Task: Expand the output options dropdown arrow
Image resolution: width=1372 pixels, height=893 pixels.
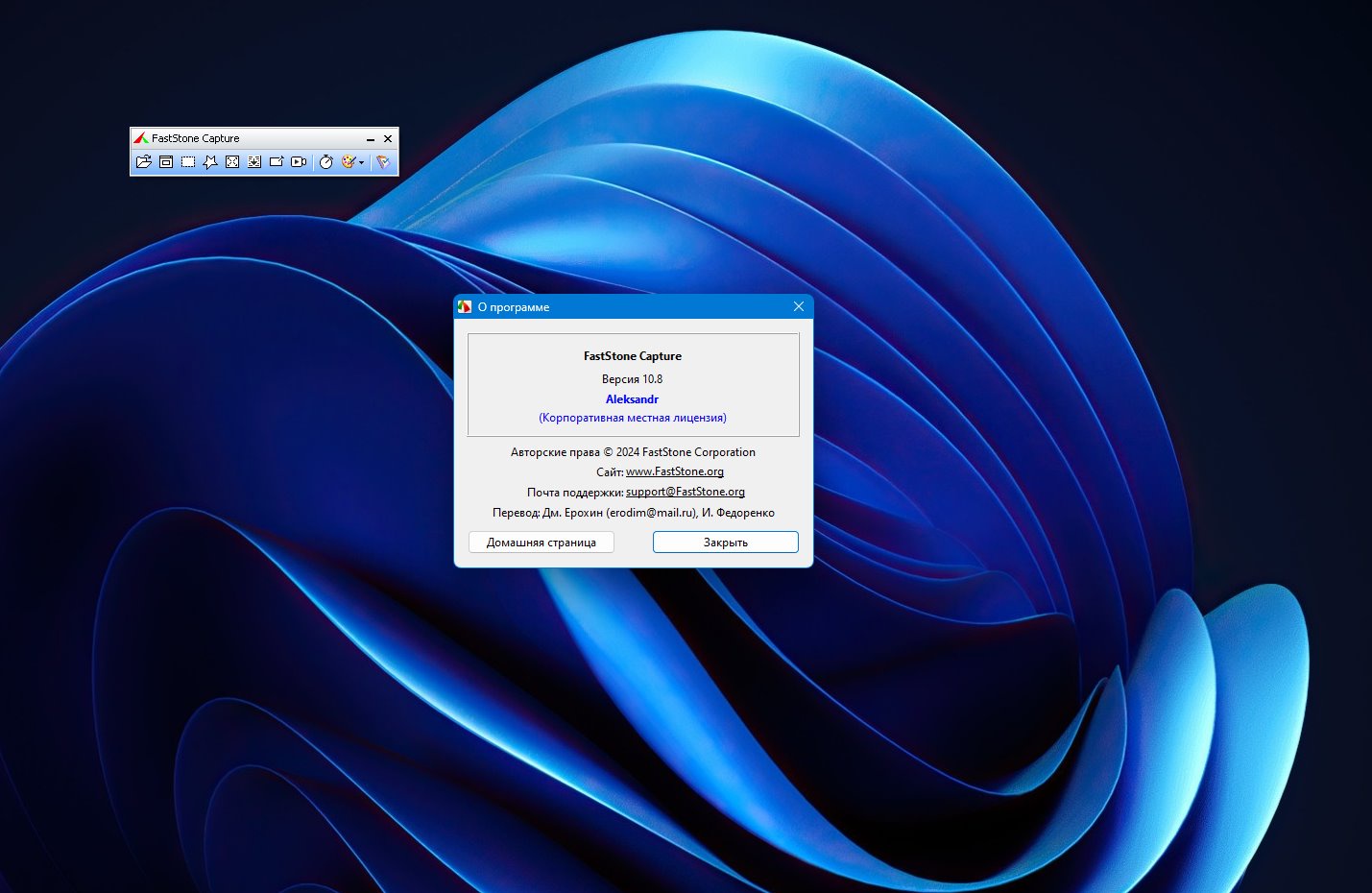Action: [x=362, y=163]
